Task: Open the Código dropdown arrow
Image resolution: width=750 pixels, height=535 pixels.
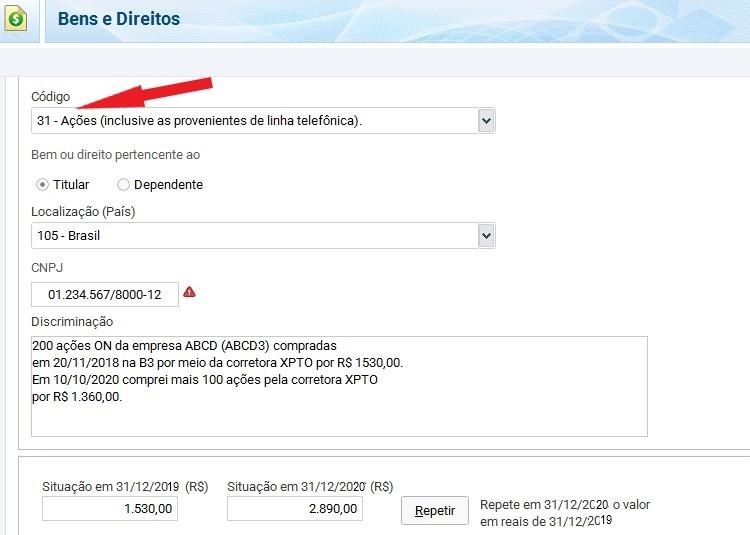Action: pyautogui.click(x=486, y=120)
